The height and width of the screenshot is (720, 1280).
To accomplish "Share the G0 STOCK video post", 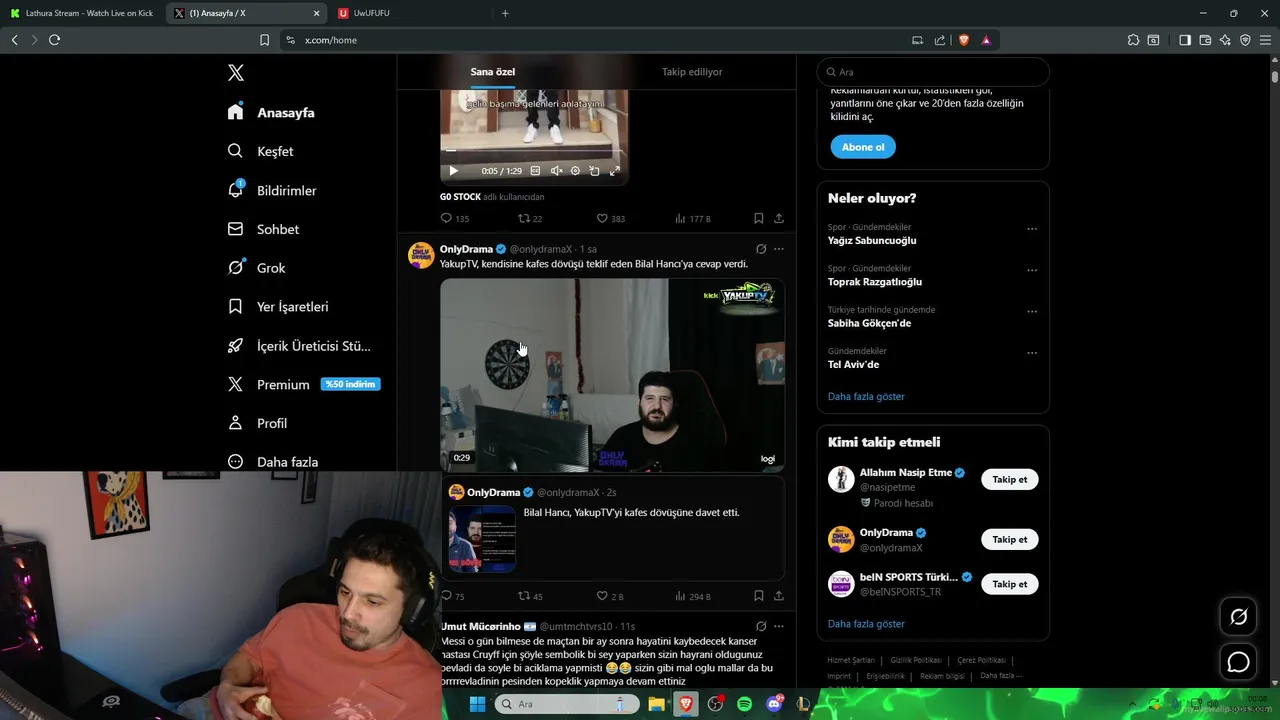I will pyautogui.click(x=779, y=218).
